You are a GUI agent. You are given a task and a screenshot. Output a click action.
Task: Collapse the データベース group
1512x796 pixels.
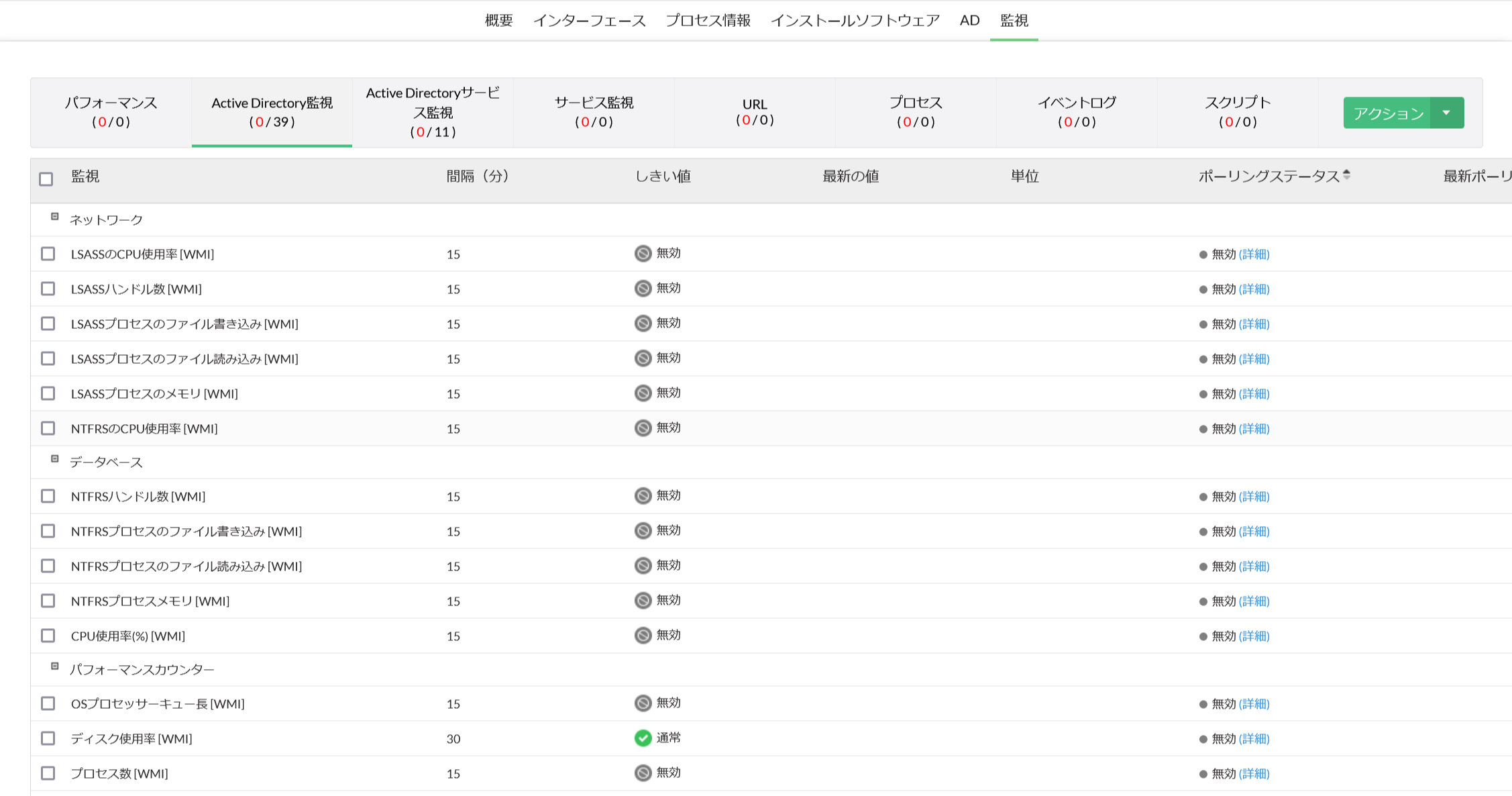(55, 459)
